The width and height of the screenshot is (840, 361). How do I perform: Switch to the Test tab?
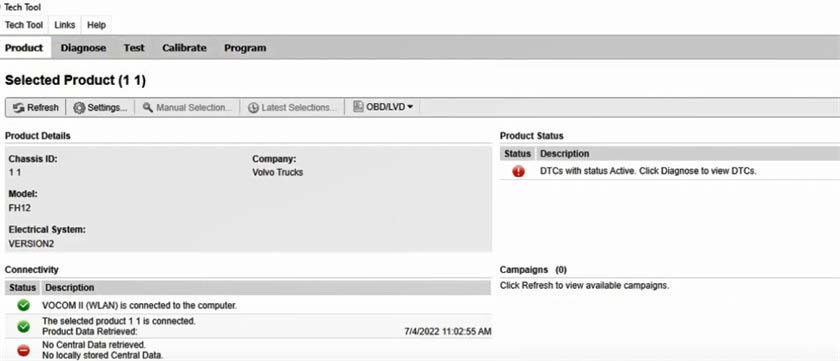[134, 48]
